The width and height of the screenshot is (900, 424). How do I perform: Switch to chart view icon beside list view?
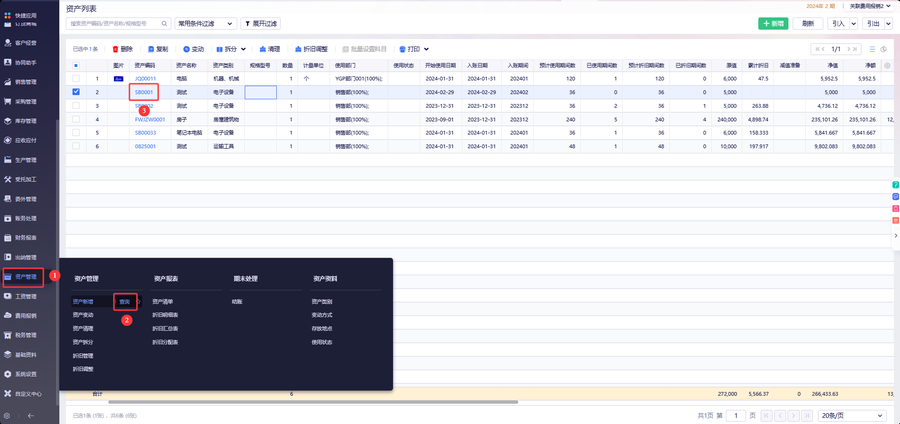pos(883,49)
